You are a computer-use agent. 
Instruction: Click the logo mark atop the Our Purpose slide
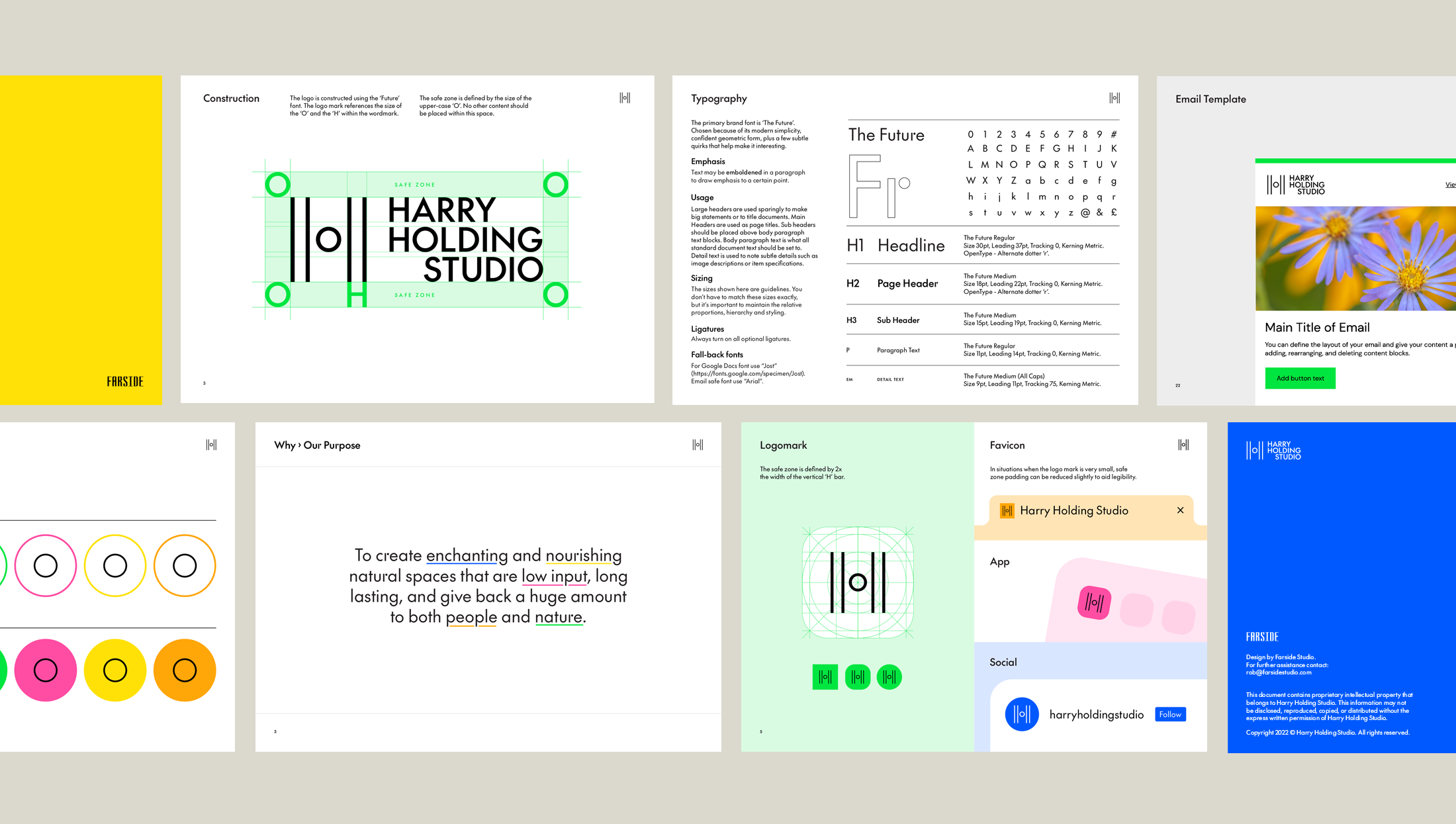698,445
